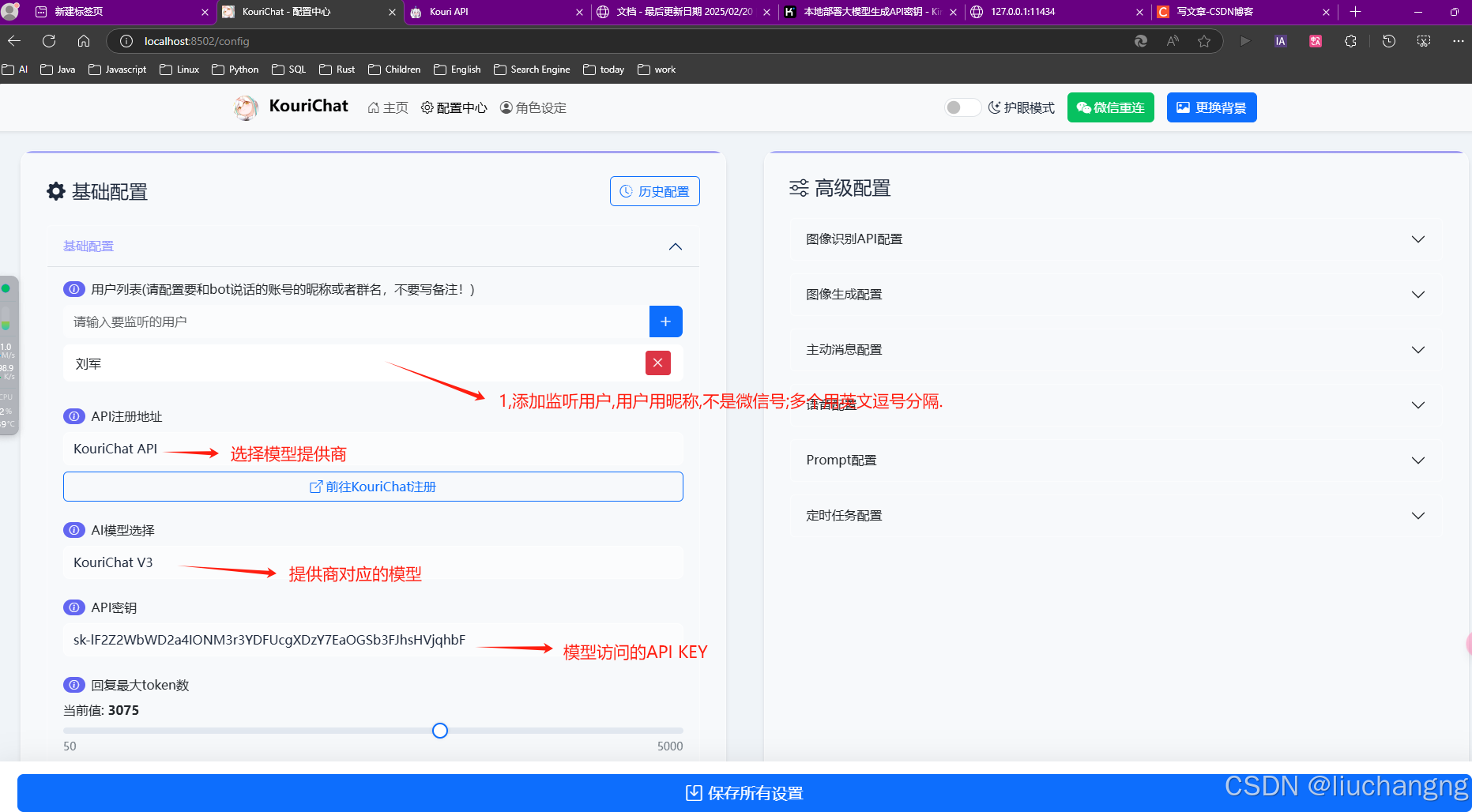Click the browser back arrow
Viewport: 1472px width, 812px height.
tap(14, 41)
